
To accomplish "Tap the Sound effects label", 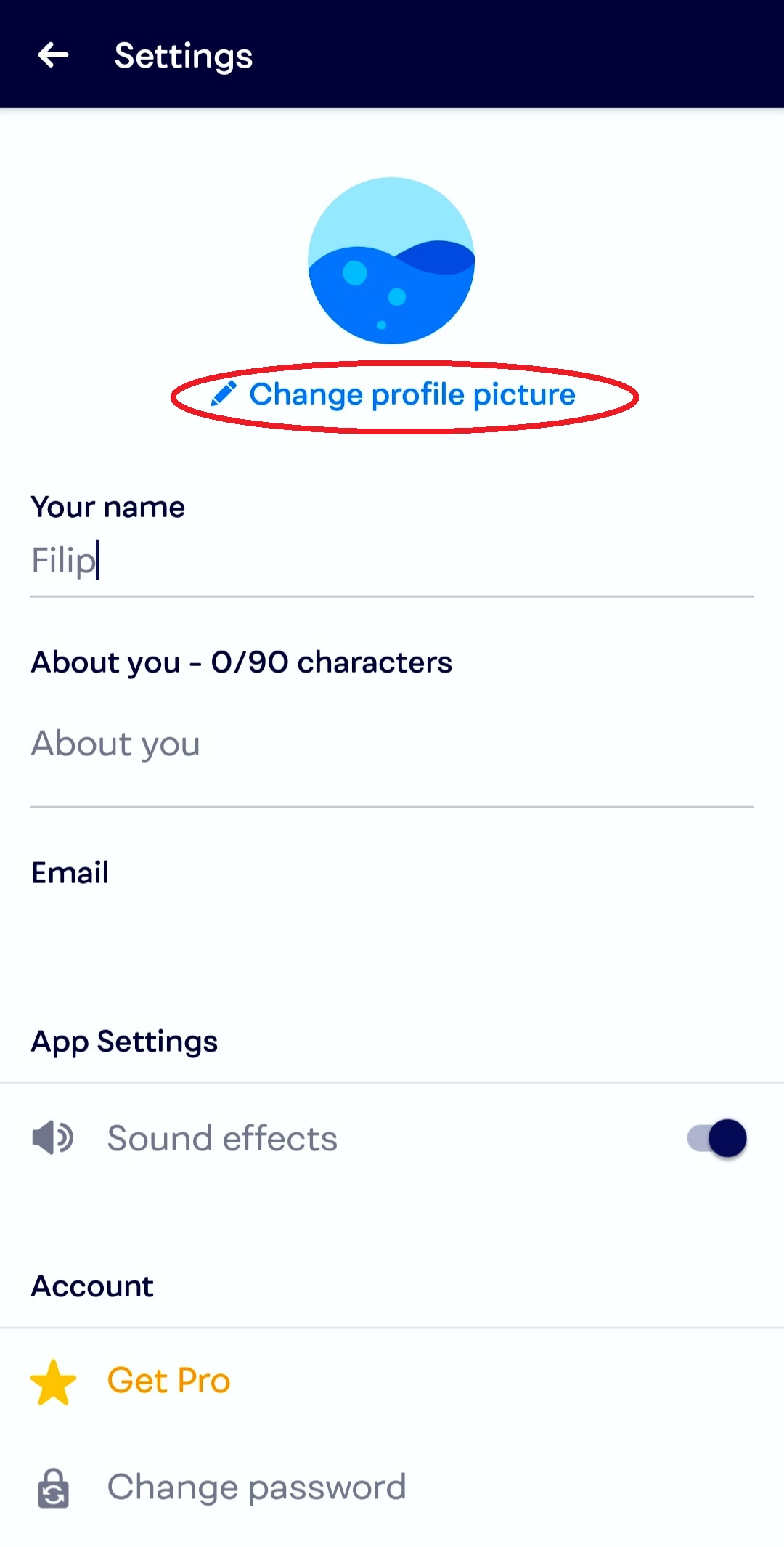I will click(x=222, y=1138).
